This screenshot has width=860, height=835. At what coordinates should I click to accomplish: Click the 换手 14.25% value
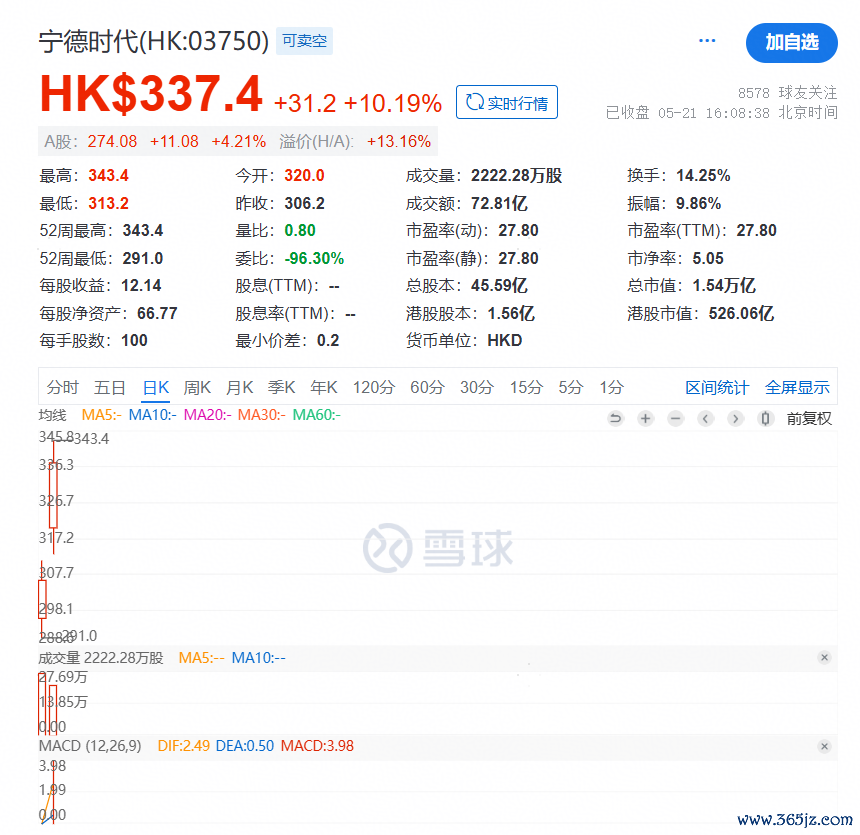[703, 176]
